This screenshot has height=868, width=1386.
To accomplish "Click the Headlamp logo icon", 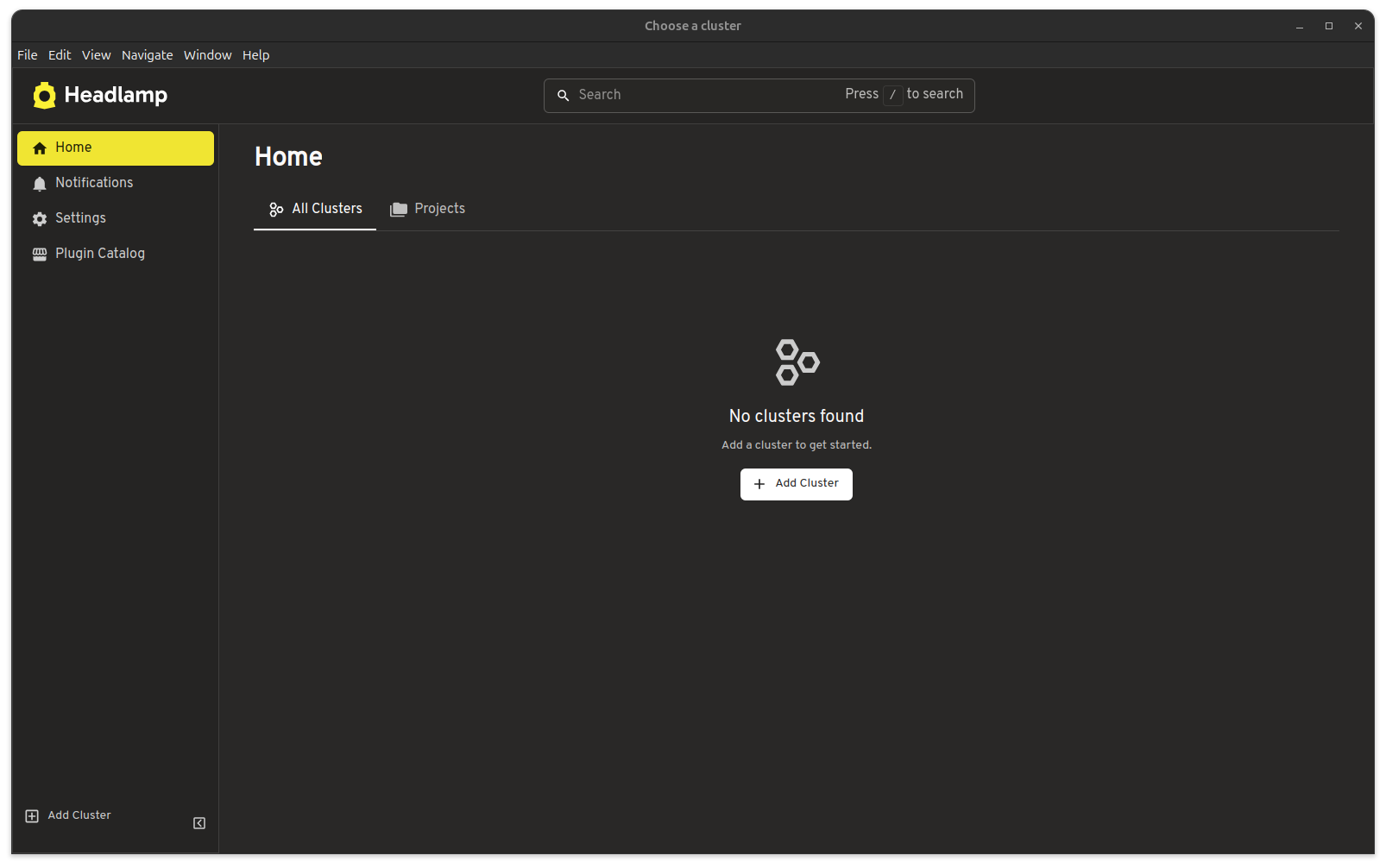I will [x=44, y=95].
